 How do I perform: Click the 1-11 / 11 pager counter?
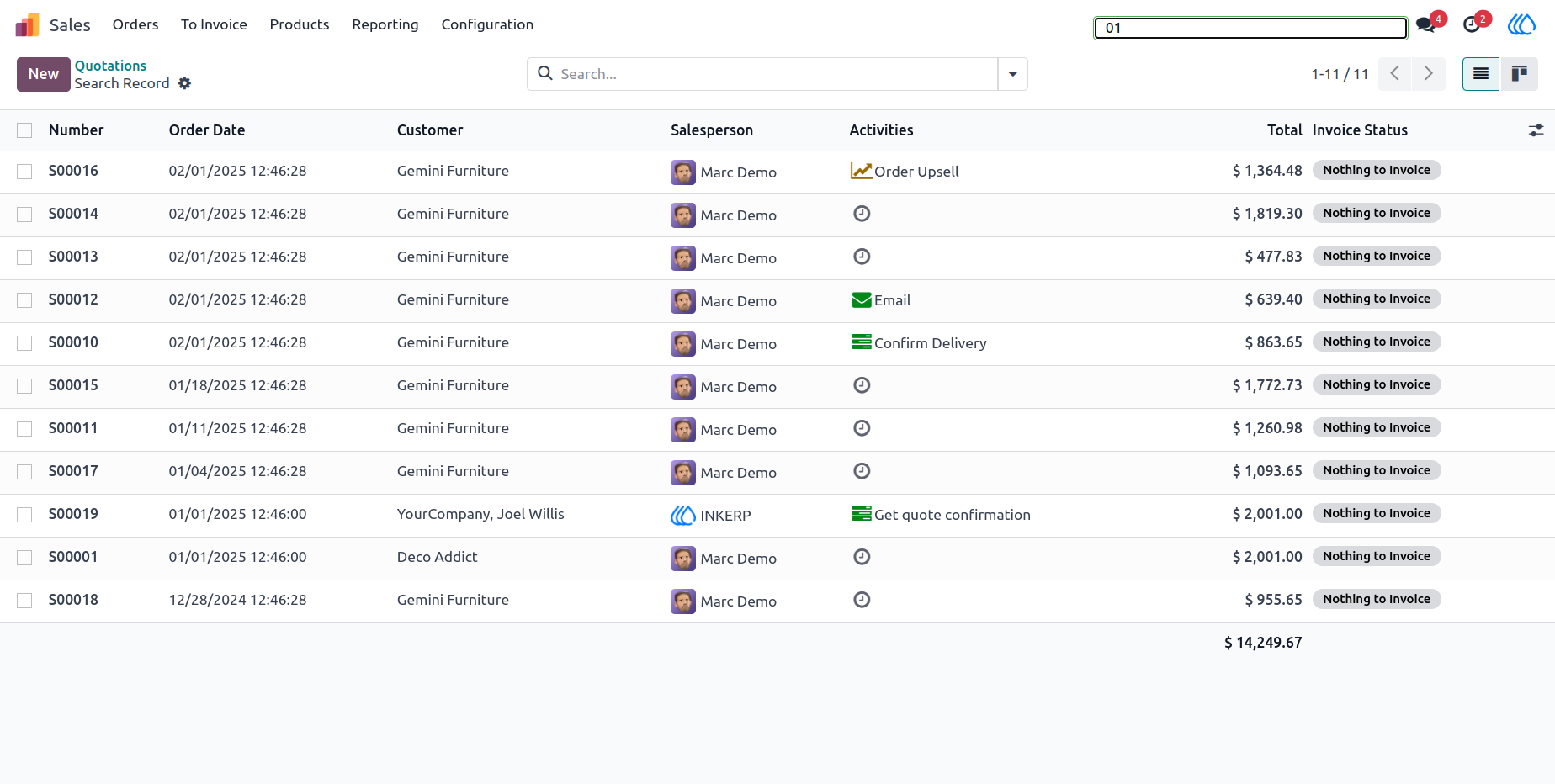tap(1340, 74)
